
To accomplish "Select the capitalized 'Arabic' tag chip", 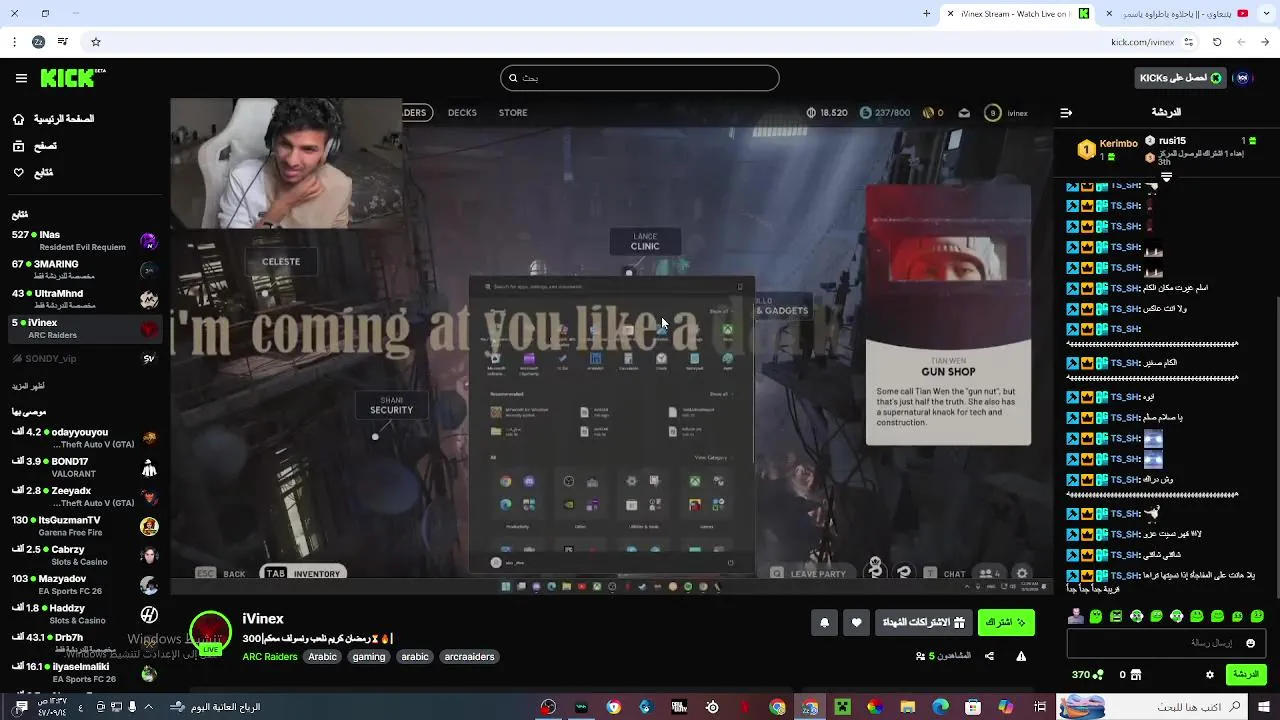I will coord(322,657).
